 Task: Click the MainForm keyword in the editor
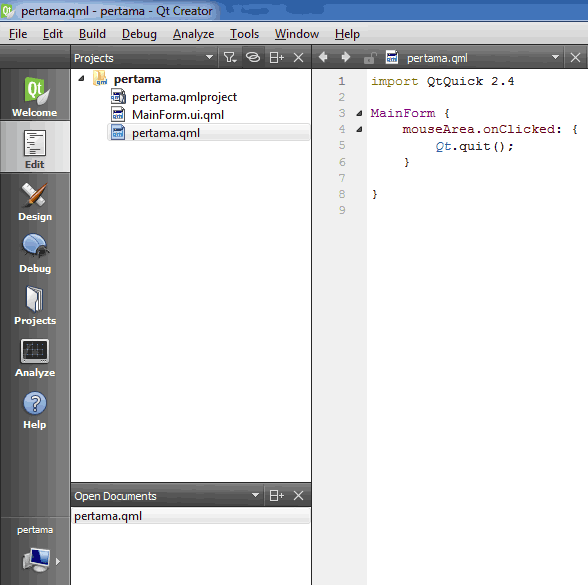point(403,113)
